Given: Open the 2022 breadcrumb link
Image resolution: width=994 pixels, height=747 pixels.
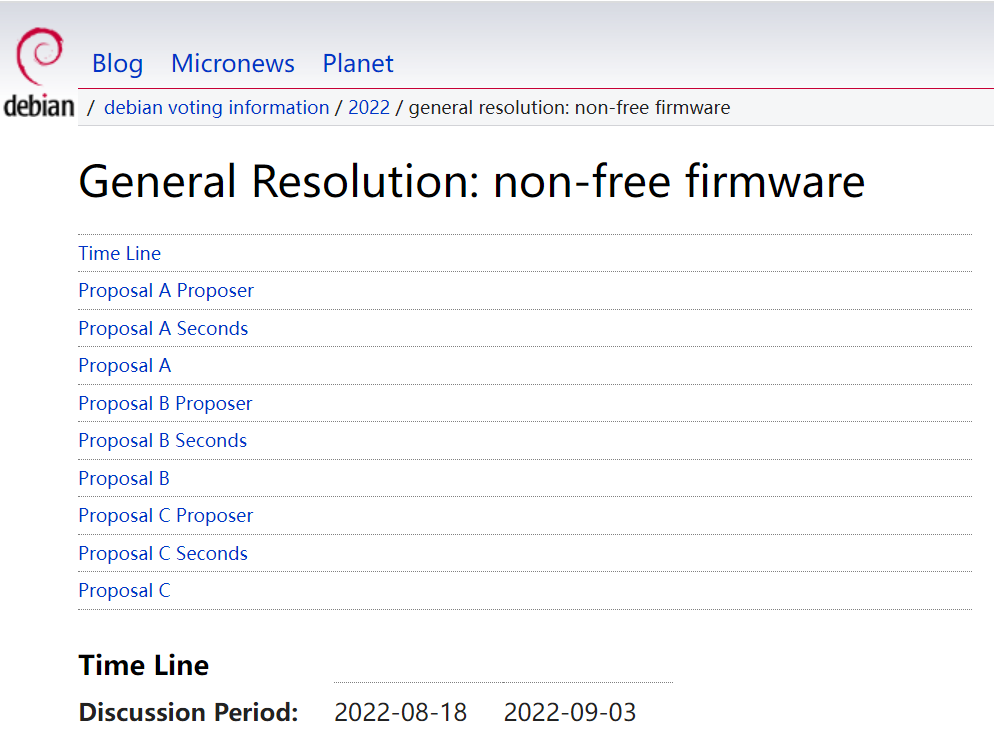Looking at the screenshot, I should tap(369, 107).
